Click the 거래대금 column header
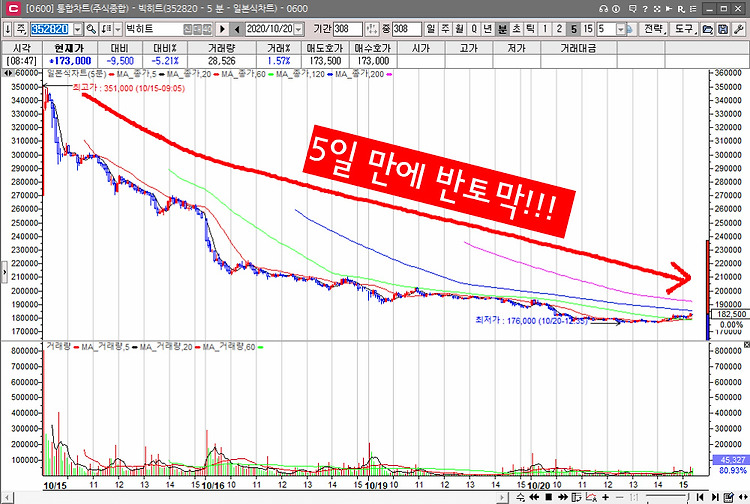 pyautogui.click(x=578, y=48)
